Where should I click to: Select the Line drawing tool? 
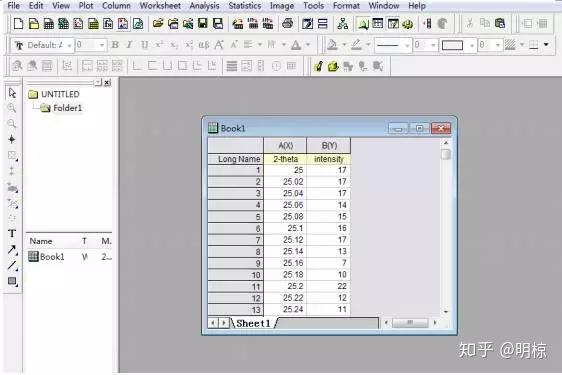click(12, 265)
